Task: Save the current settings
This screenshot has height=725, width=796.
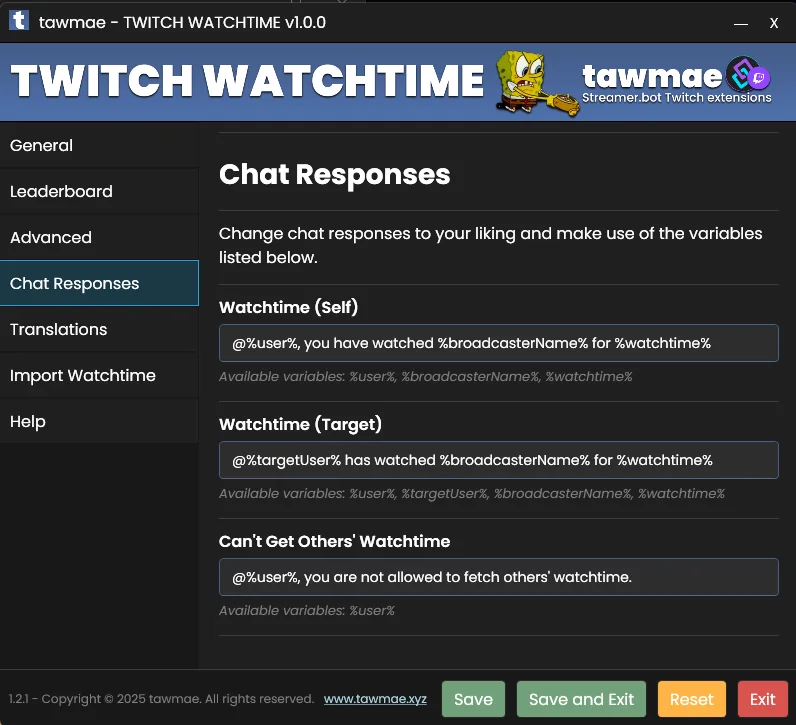Action: tap(473, 699)
